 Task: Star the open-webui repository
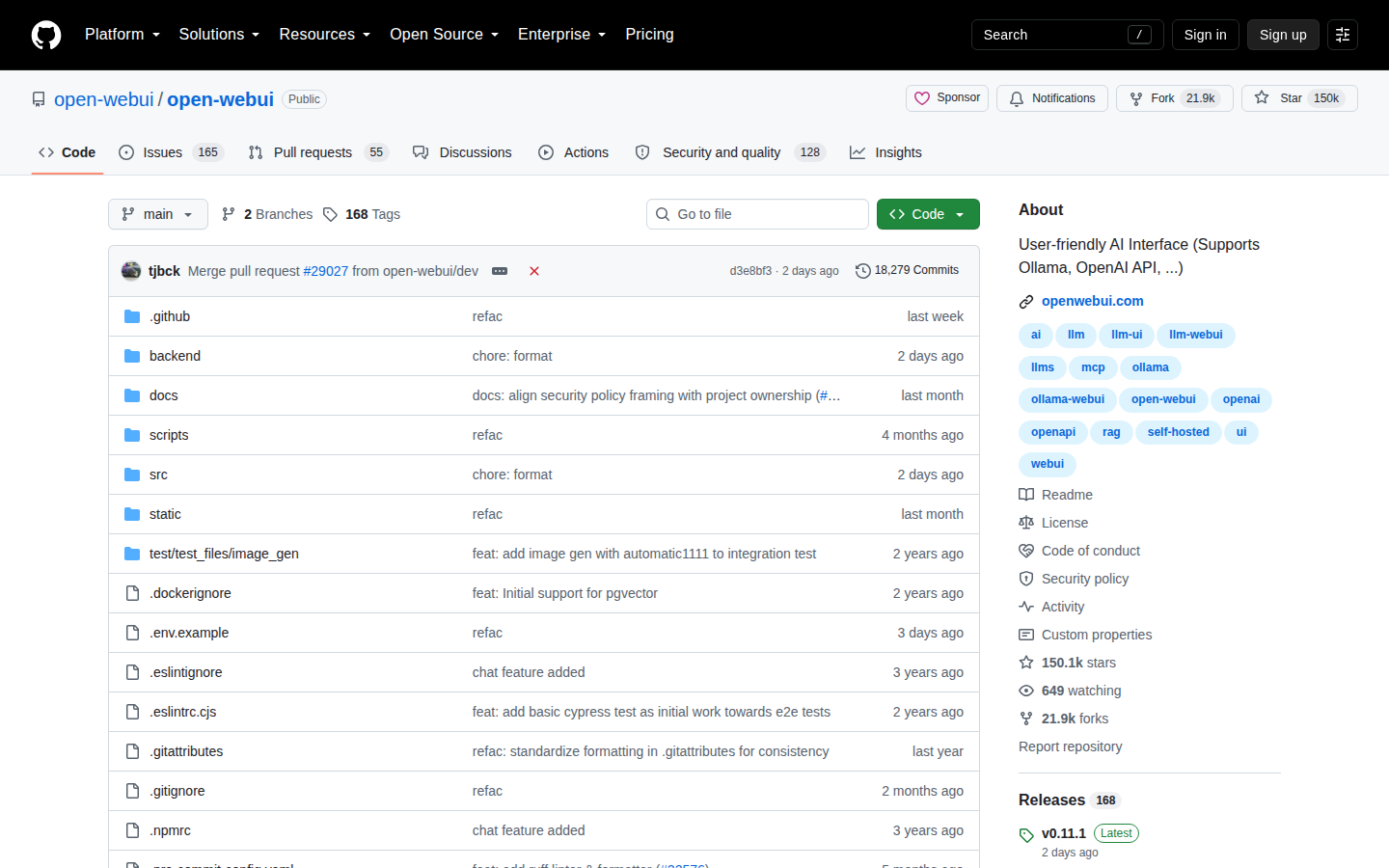tap(1299, 98)
